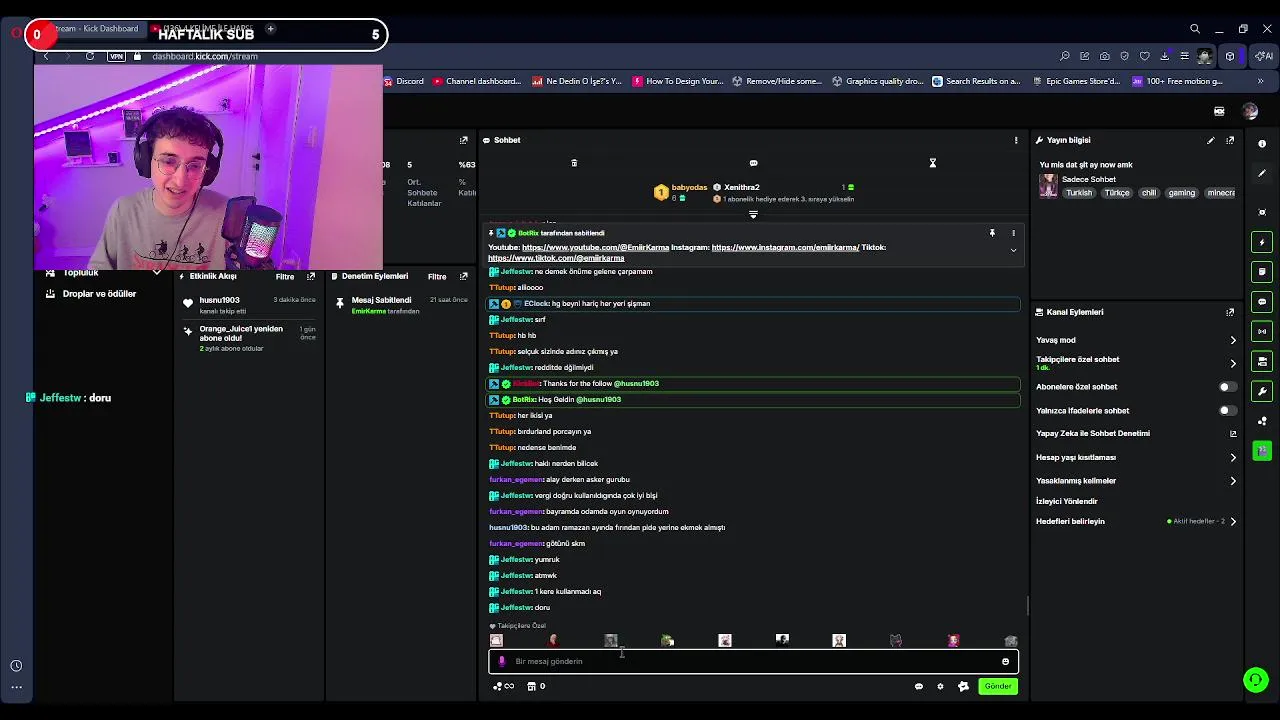Show more bookmarks via double chevron

click(1260, 81)
